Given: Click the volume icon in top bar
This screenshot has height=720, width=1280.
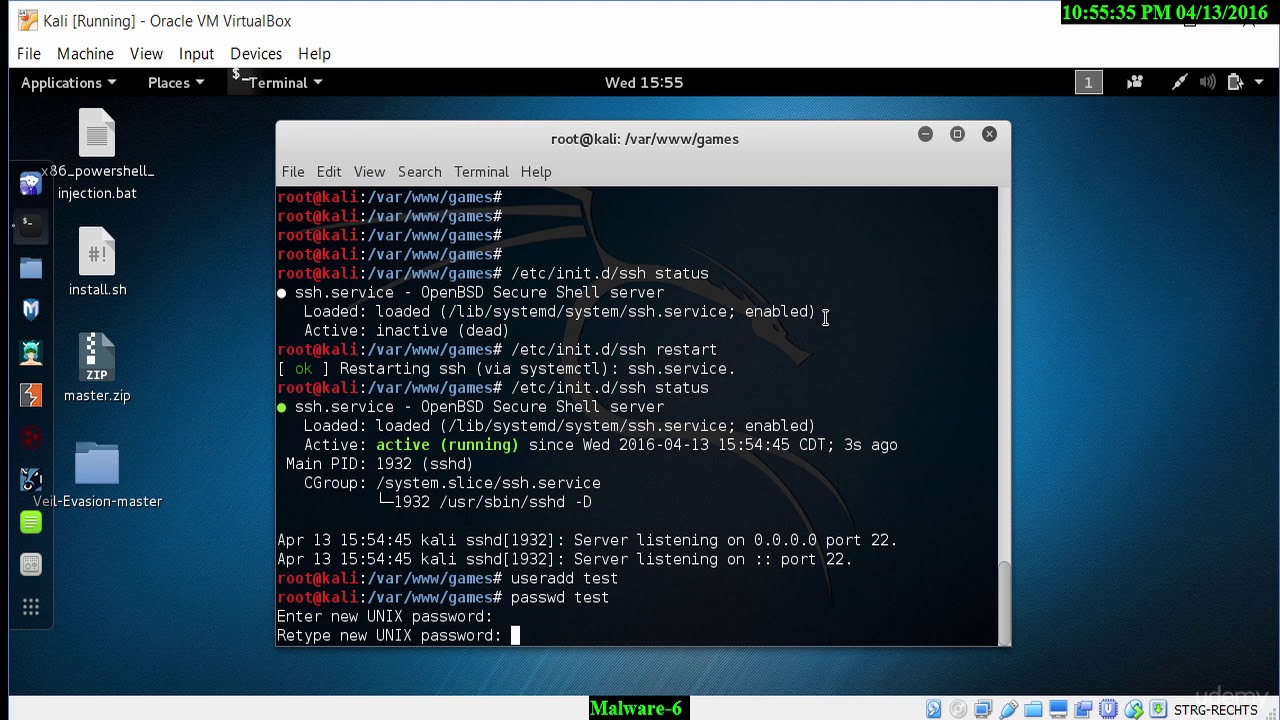Looking at the screenshot, I should pos(1207,83).
